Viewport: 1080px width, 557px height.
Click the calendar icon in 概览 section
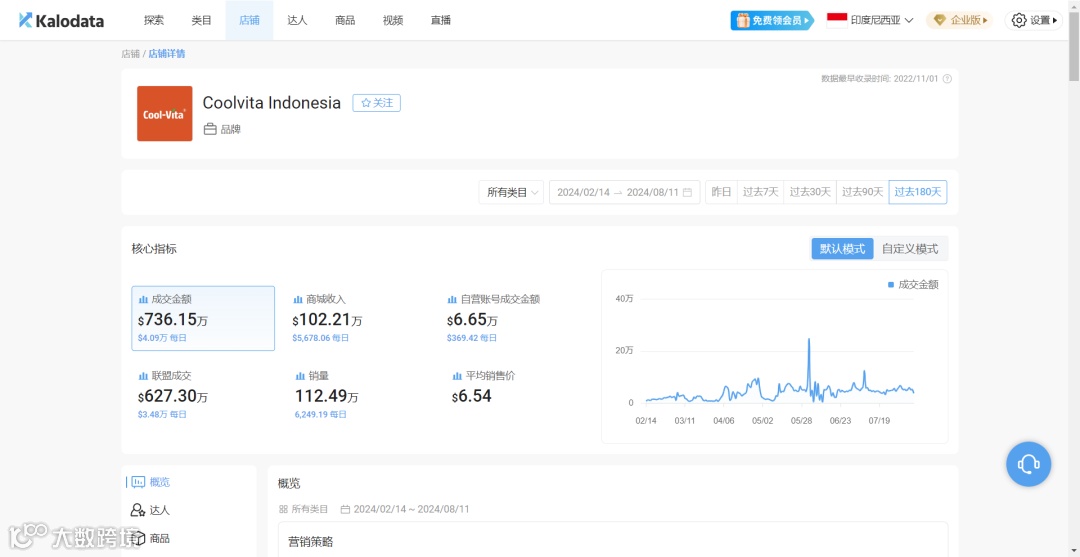pyautogui.click(x=345, y=509)
